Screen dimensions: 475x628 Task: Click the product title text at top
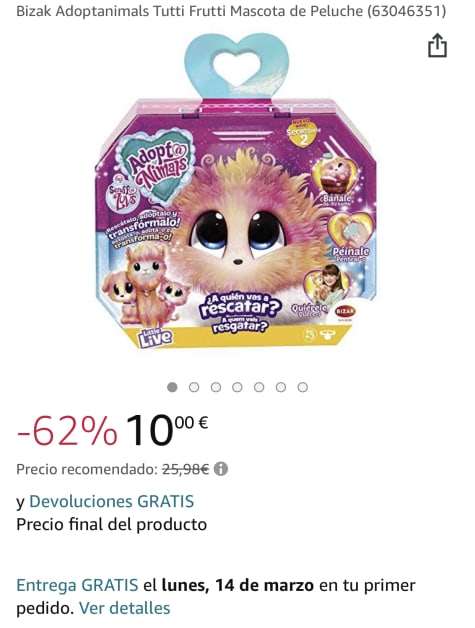tap(231, 11)
